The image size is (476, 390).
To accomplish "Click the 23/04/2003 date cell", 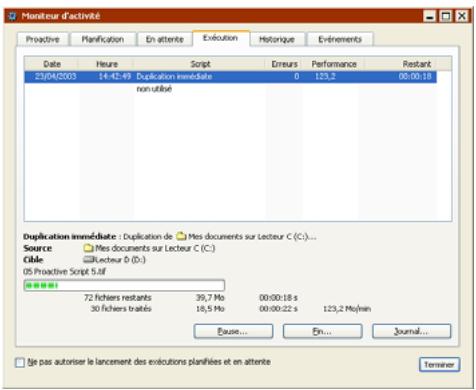I will [56, 77].
